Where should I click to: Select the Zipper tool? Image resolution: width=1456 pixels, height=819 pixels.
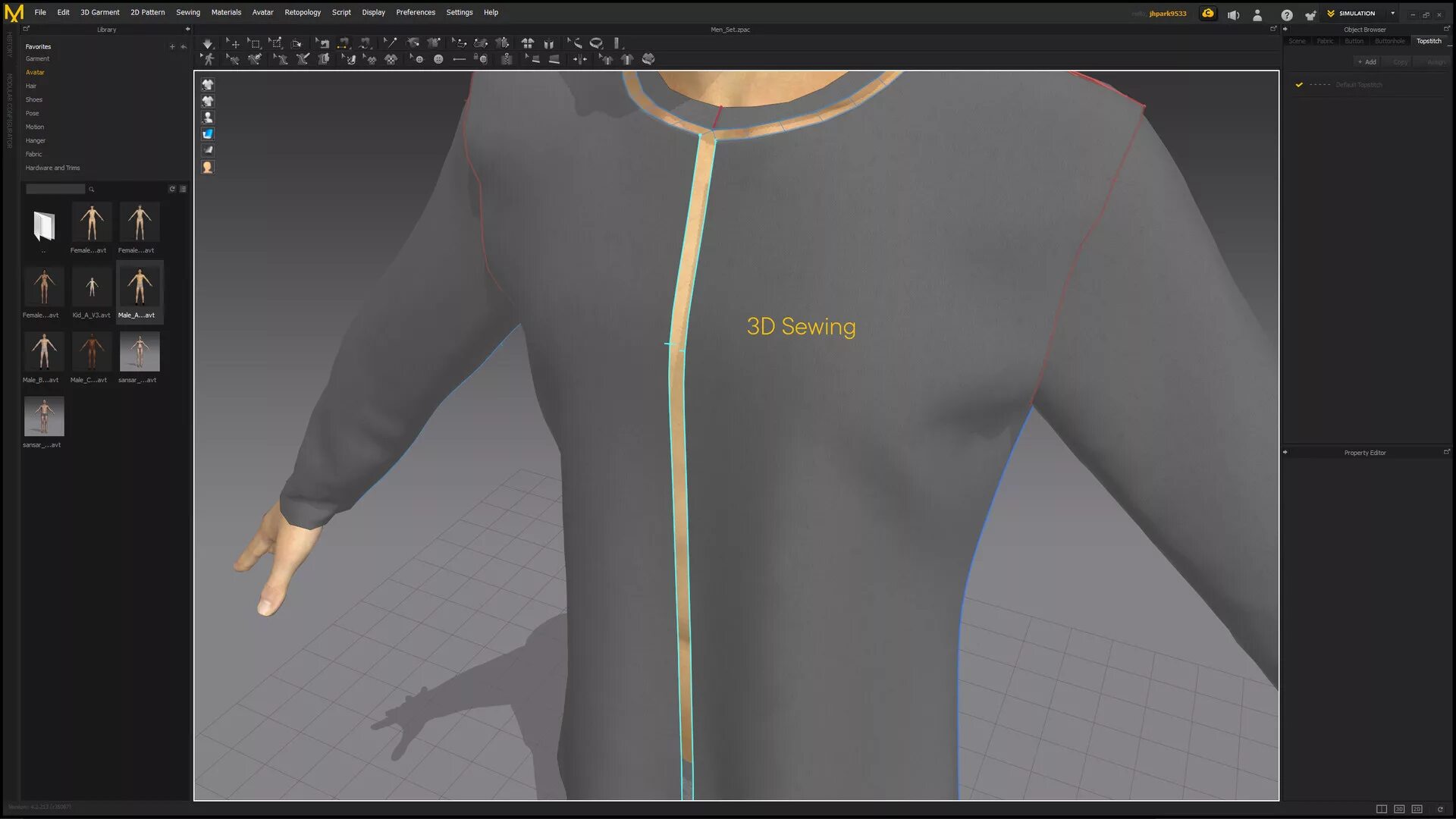point(507,59)
